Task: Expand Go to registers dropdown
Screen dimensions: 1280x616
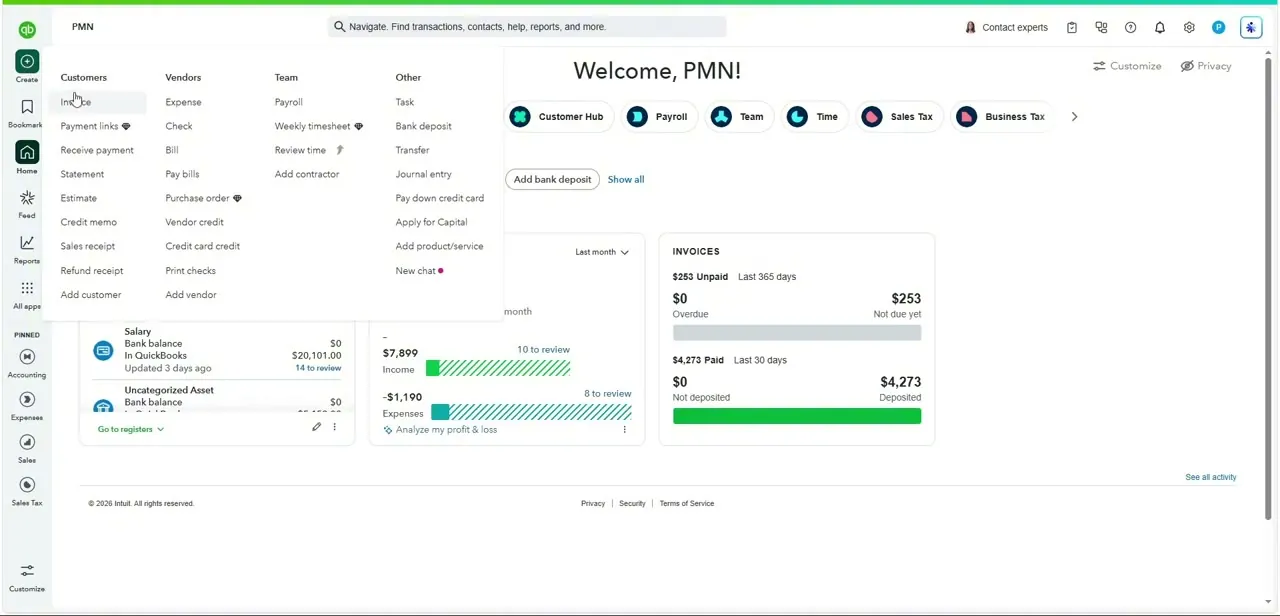Action: (x=131, y=429)
